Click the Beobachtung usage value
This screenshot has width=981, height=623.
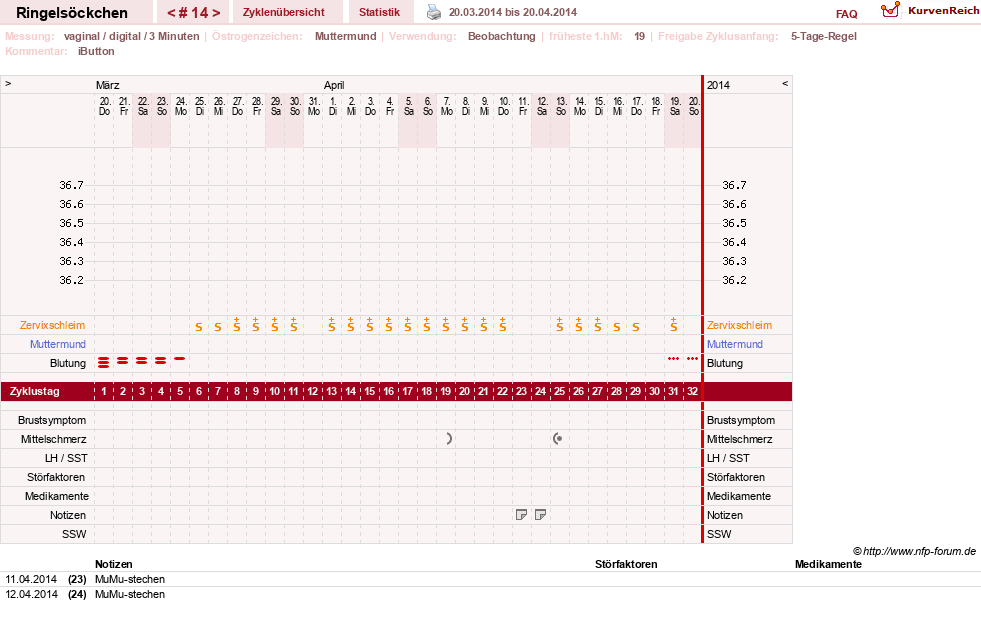pyautogui.click(x=501, y=36)
